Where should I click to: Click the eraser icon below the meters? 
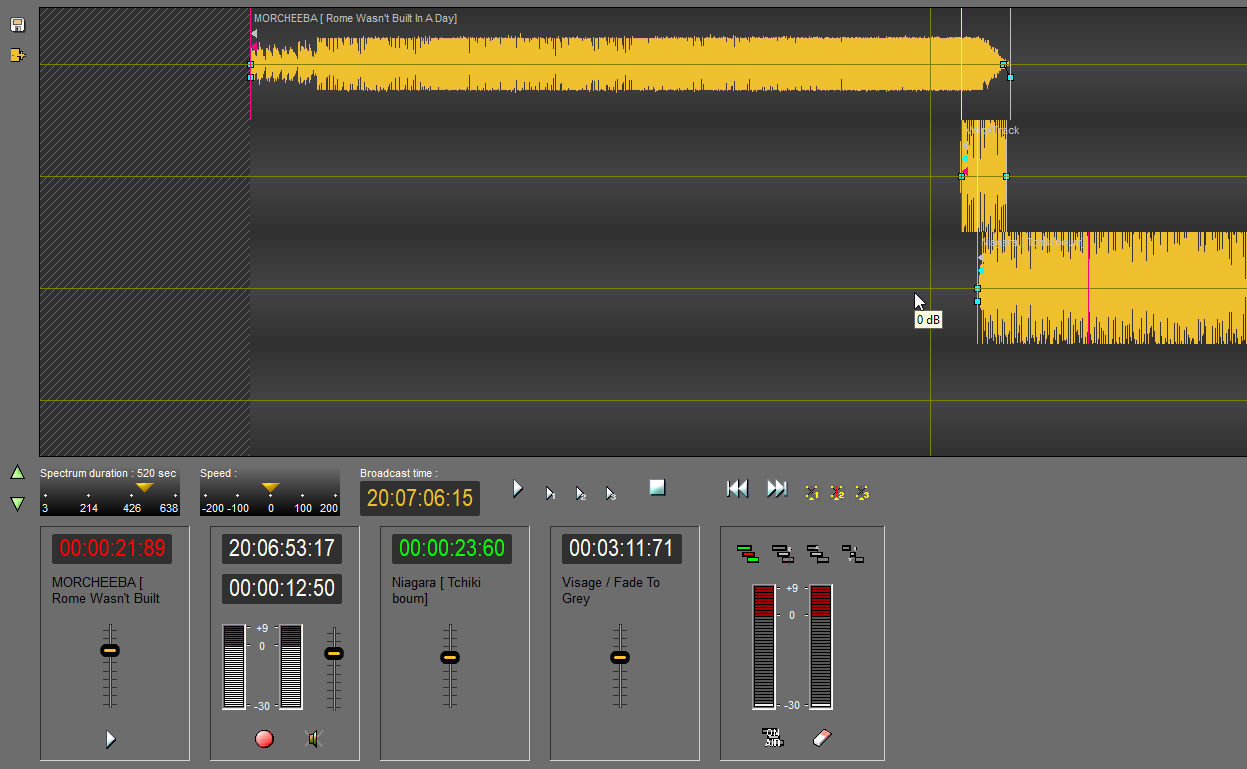point(822,738)
